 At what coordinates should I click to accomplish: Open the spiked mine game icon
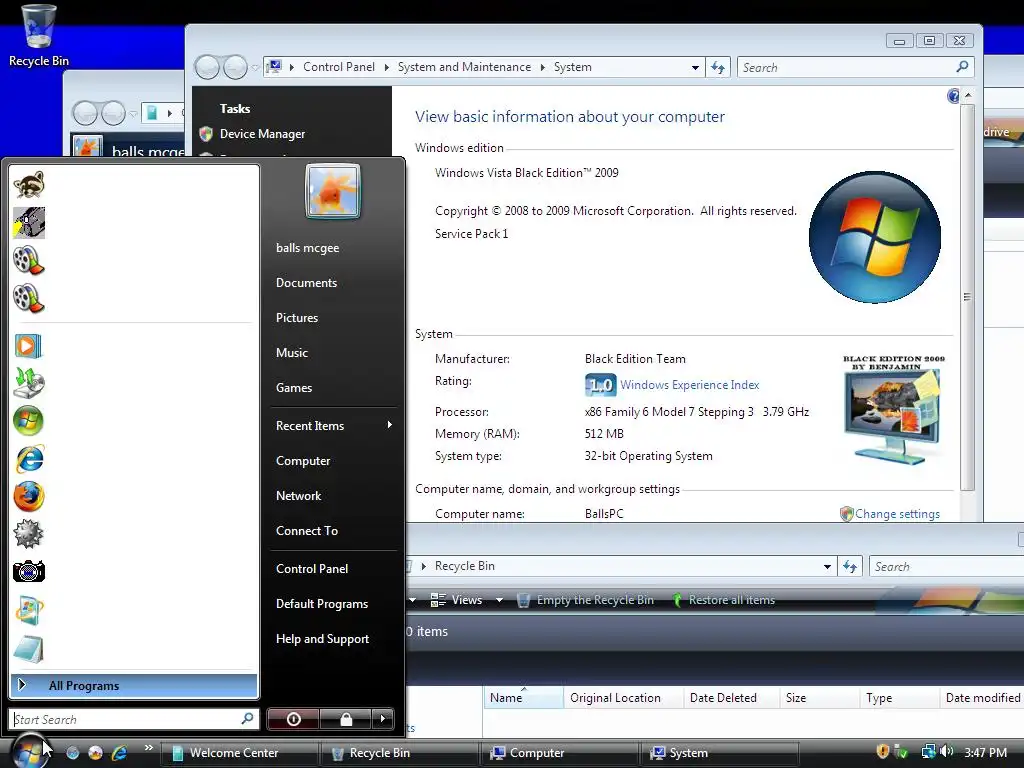tap(29, 534)
